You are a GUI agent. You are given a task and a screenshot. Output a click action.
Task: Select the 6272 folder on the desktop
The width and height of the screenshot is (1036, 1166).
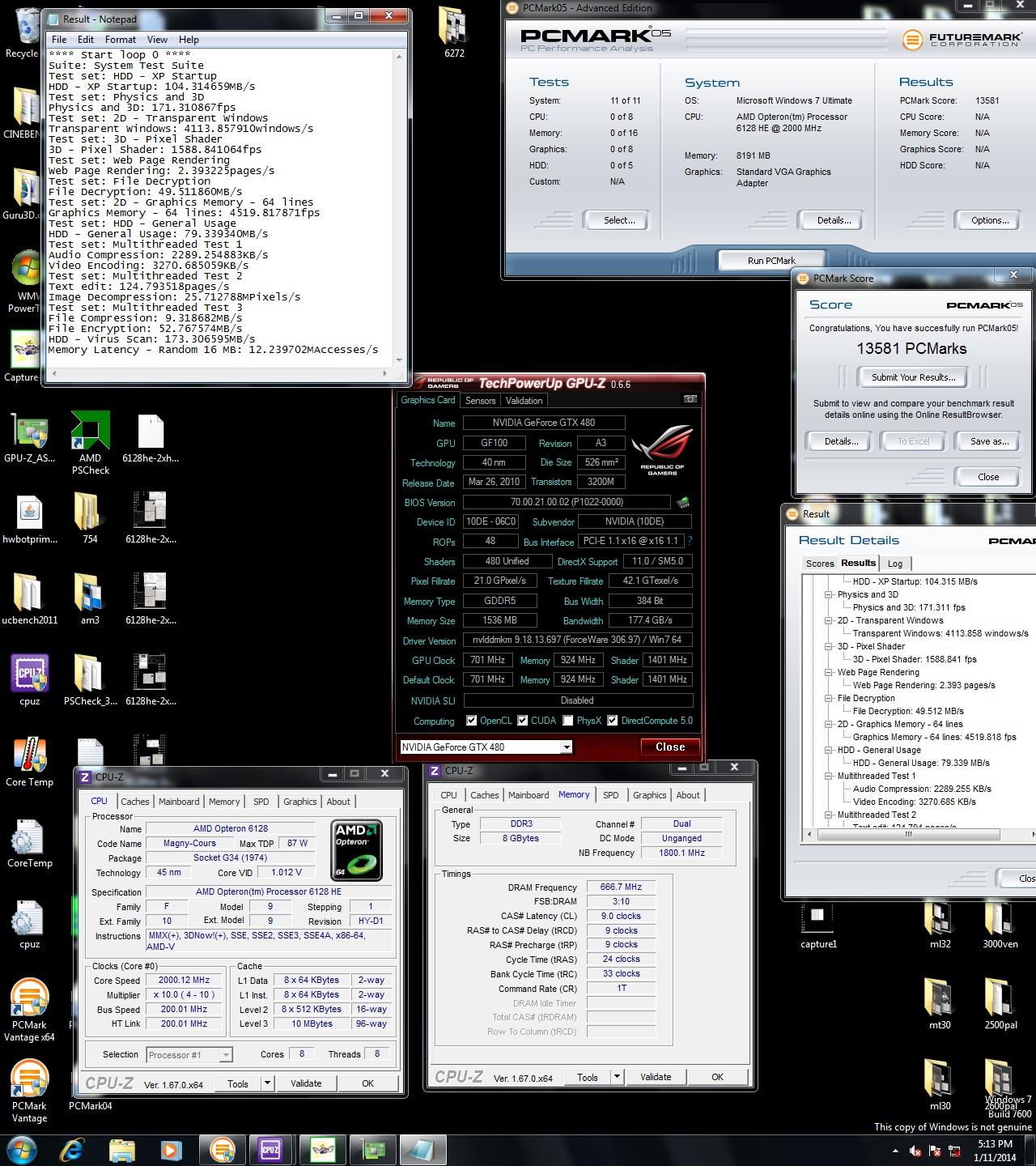(x=454, y=32)
